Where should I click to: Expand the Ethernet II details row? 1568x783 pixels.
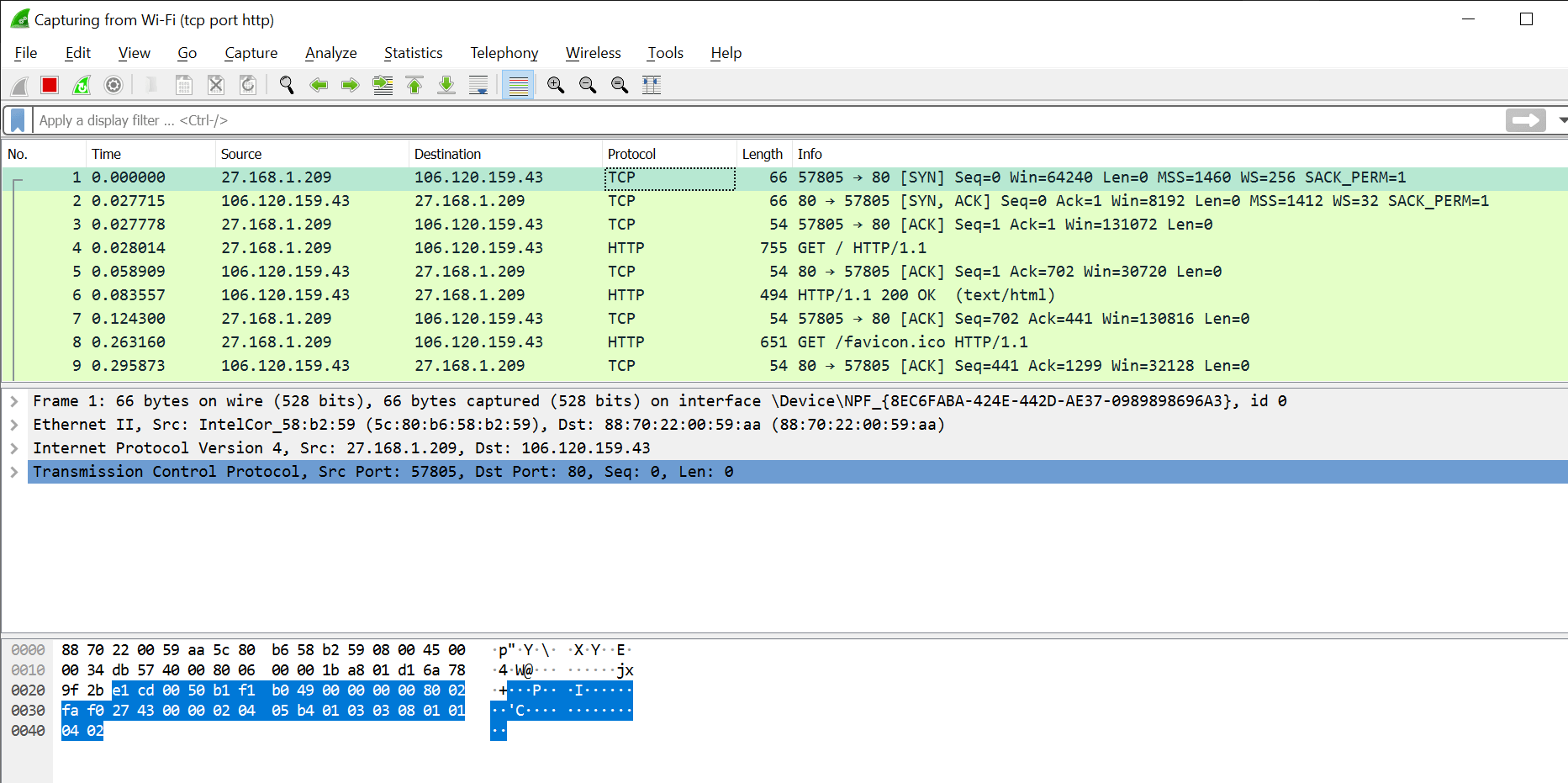point(14,425)
